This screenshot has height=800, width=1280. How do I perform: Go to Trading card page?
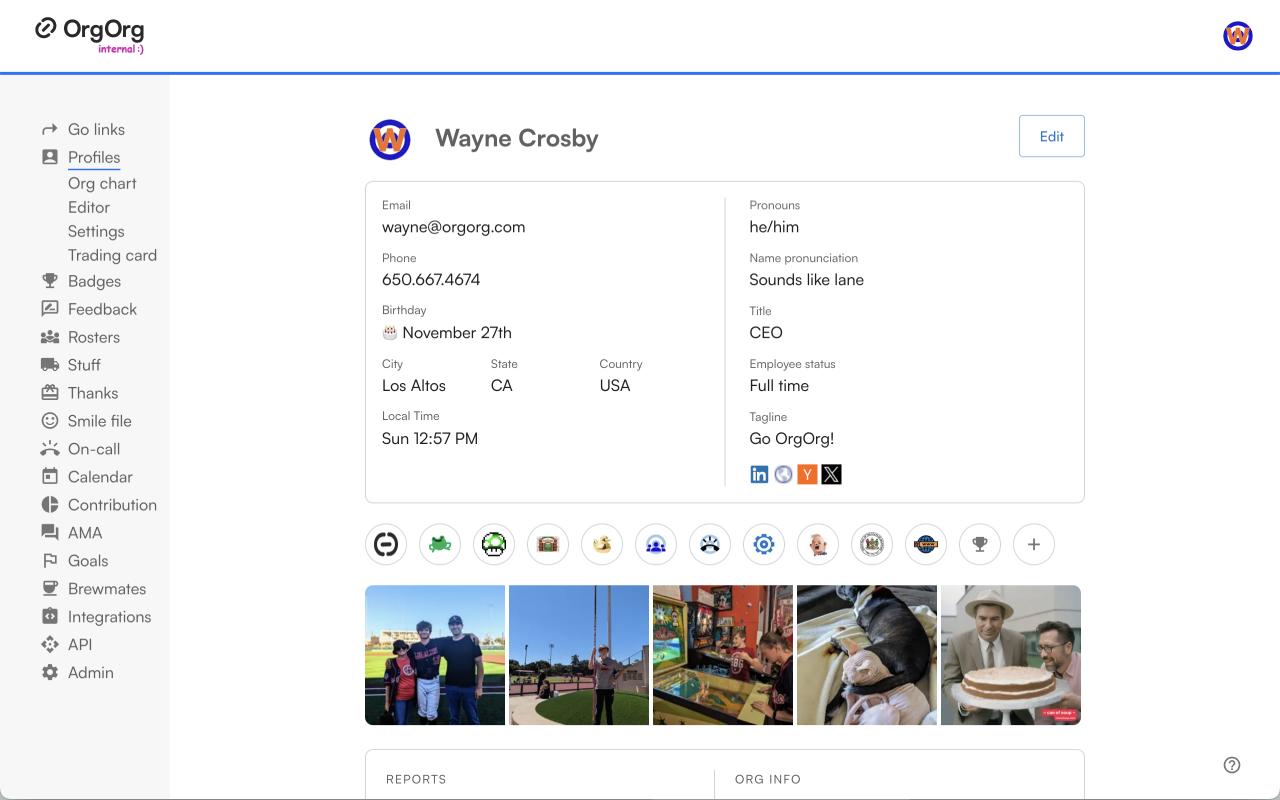click(112, 255)
